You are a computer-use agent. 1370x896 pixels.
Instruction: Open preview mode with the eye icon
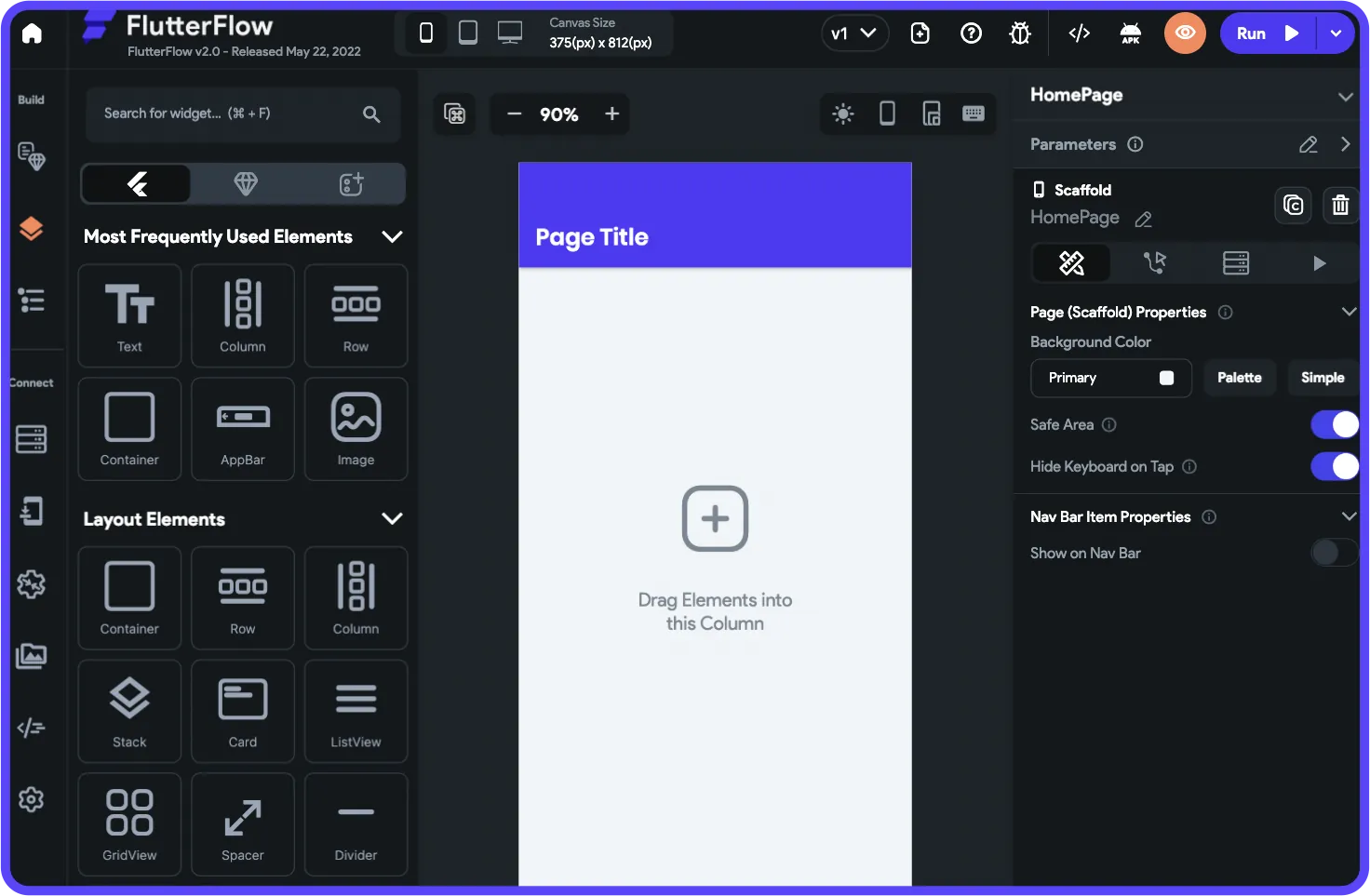pyautogui.click(x=1185, y=33)
